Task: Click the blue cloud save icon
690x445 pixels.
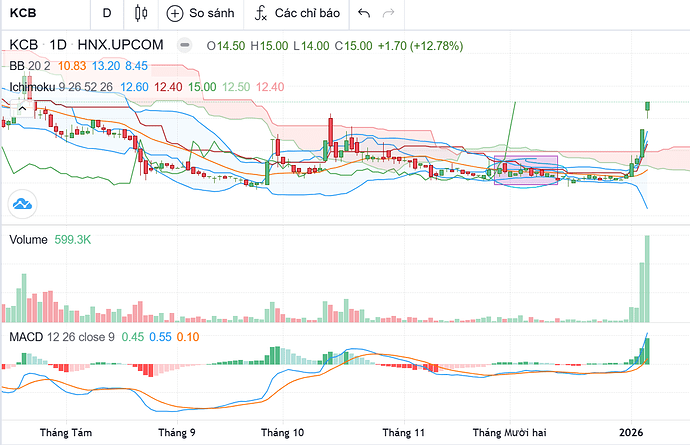Action: pyautogui.click(x=22, y=204)
